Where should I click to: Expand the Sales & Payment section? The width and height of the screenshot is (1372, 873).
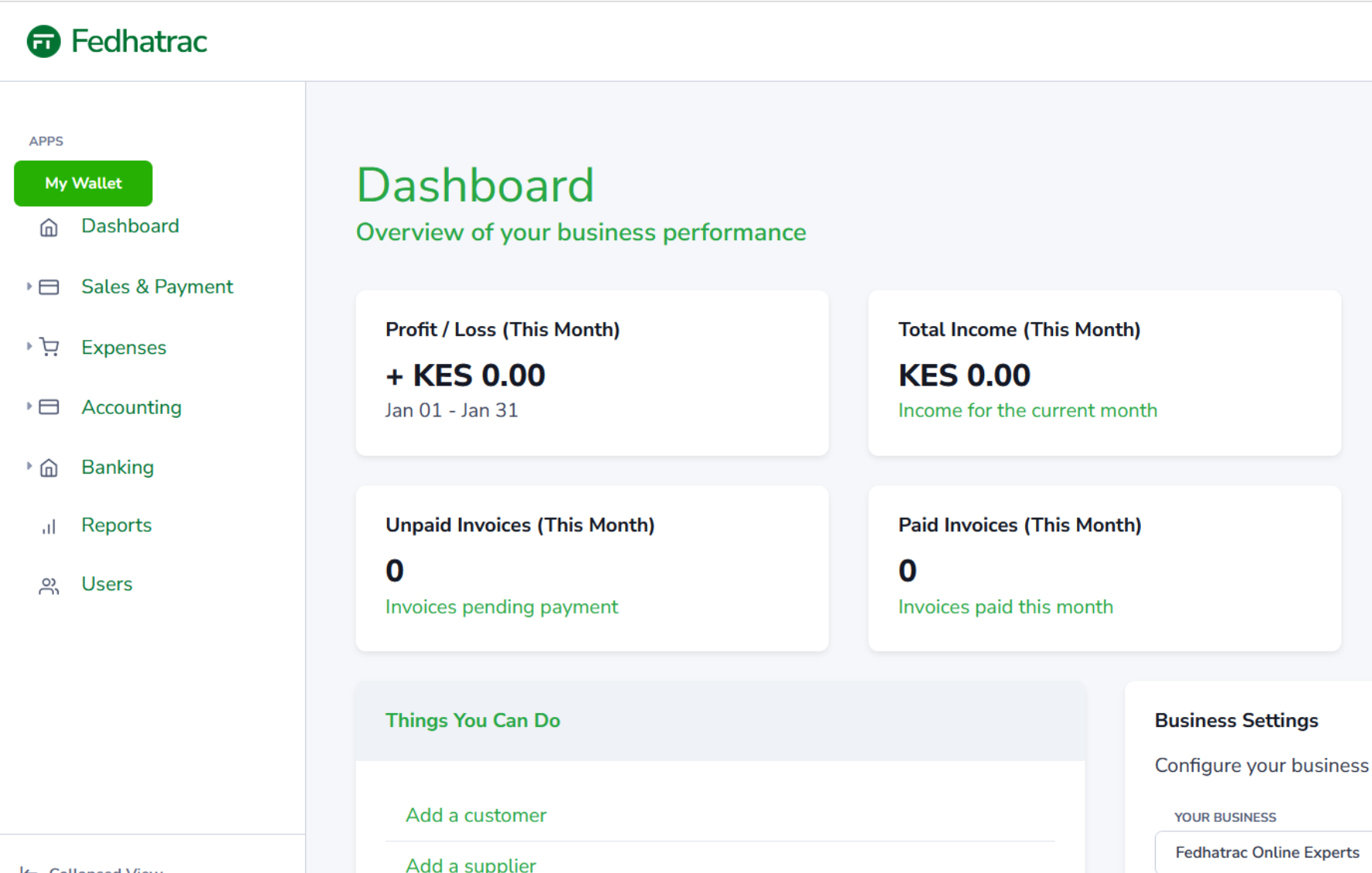point(28,287)
